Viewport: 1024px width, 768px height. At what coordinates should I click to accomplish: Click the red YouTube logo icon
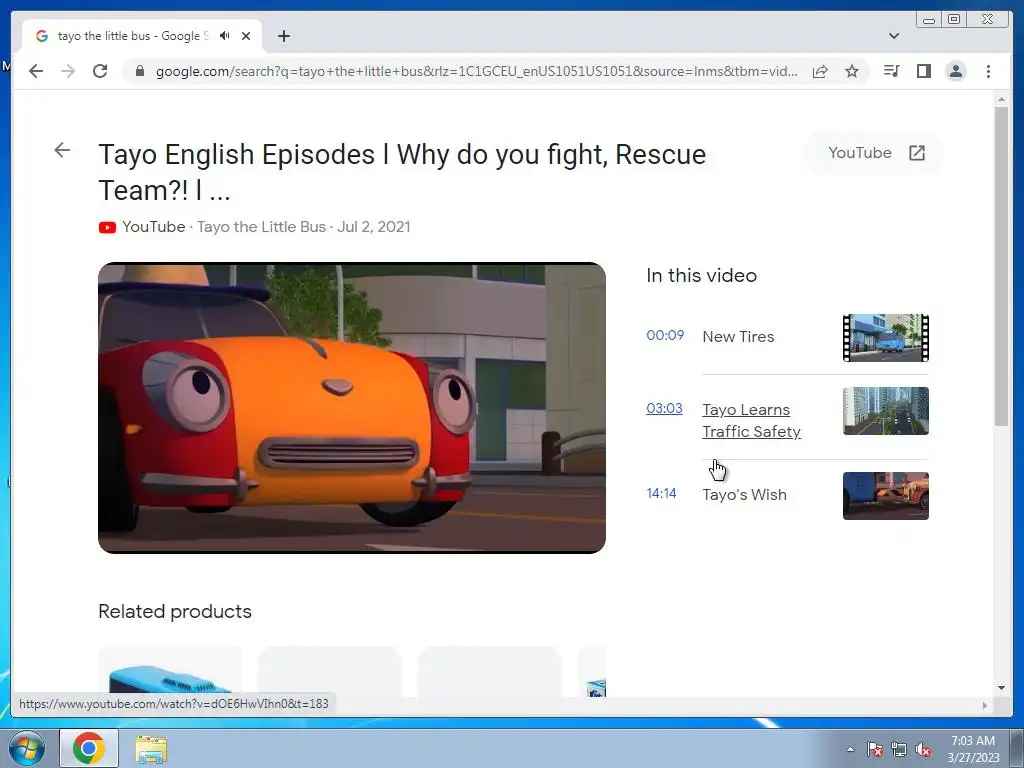click(x=107, y=227)
